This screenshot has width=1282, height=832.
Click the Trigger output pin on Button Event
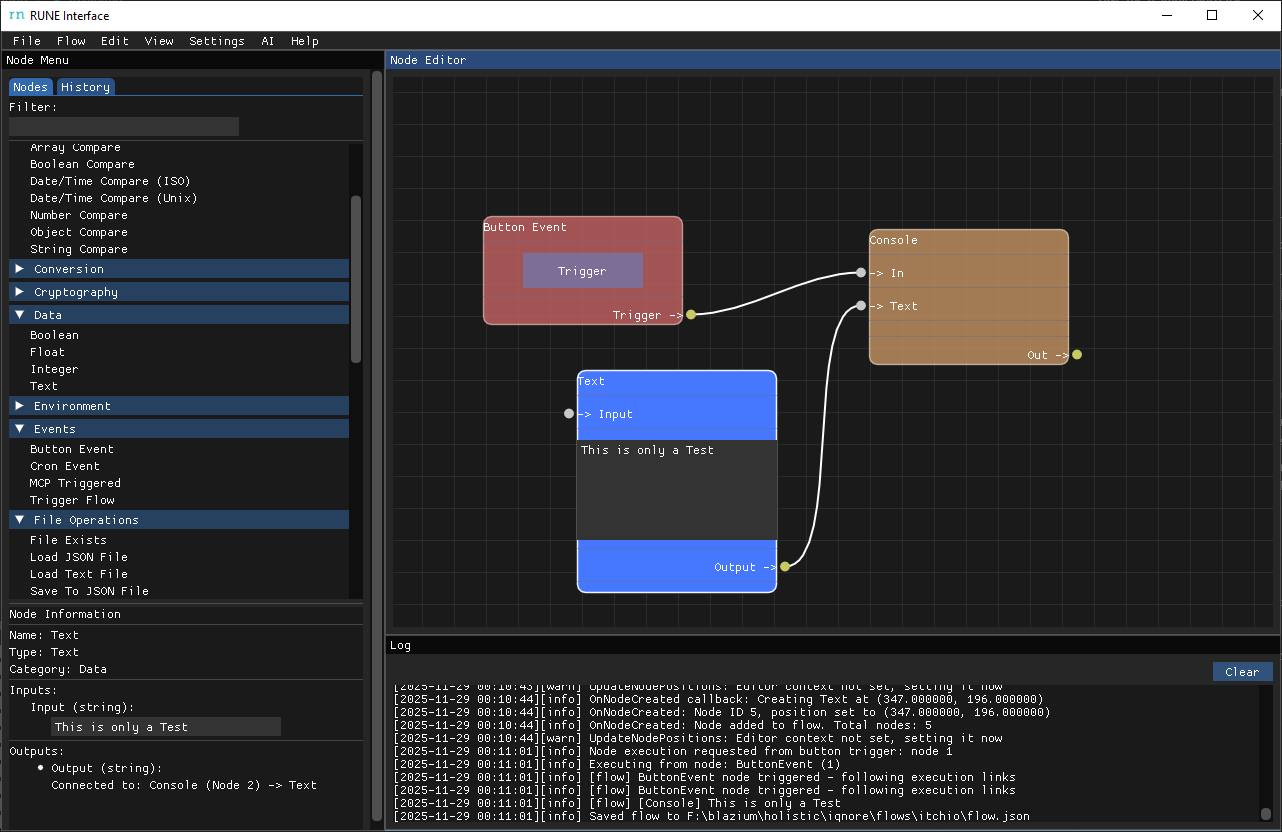(691, 315)
